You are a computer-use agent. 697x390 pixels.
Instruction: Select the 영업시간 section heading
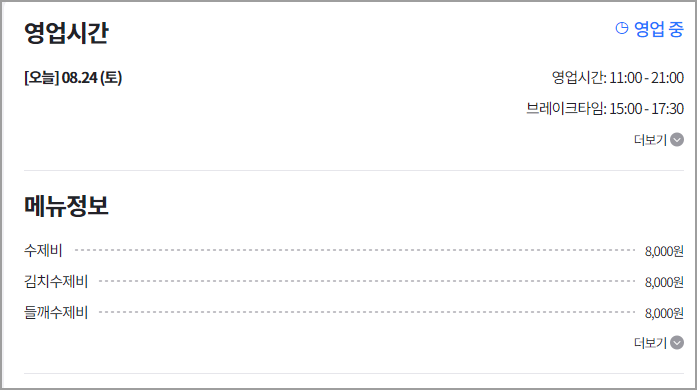[66, 32]
